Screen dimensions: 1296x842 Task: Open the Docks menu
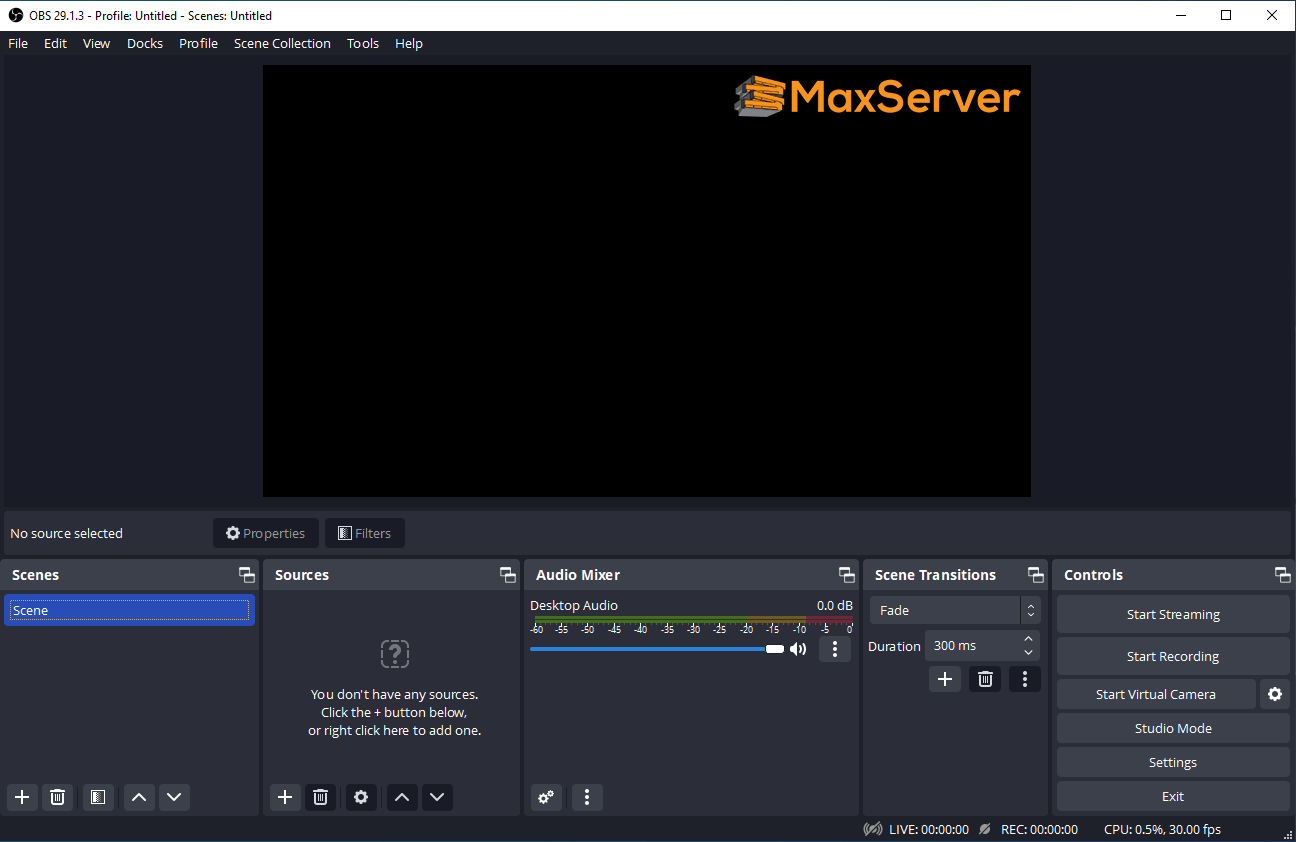[x=144, y=43]
